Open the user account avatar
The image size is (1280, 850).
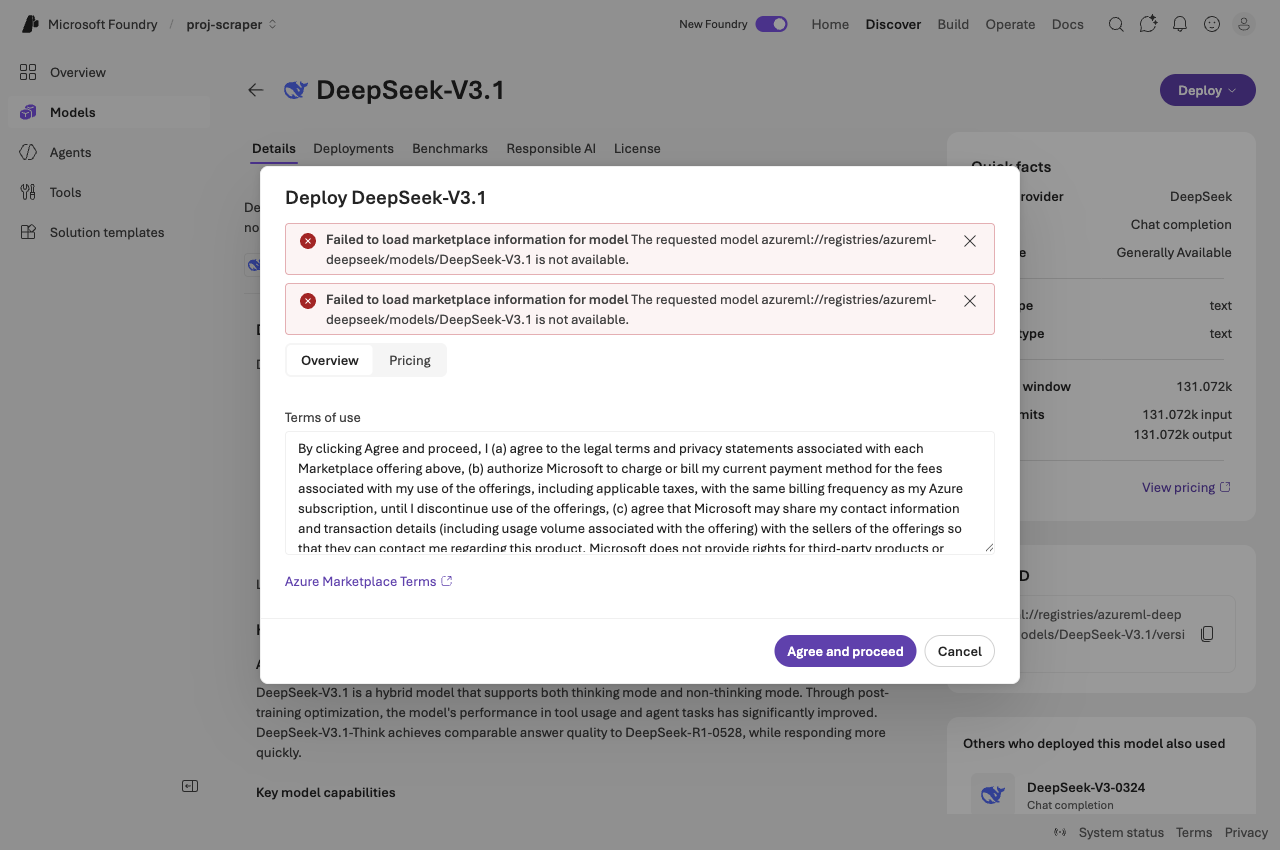pos(1244,24)
